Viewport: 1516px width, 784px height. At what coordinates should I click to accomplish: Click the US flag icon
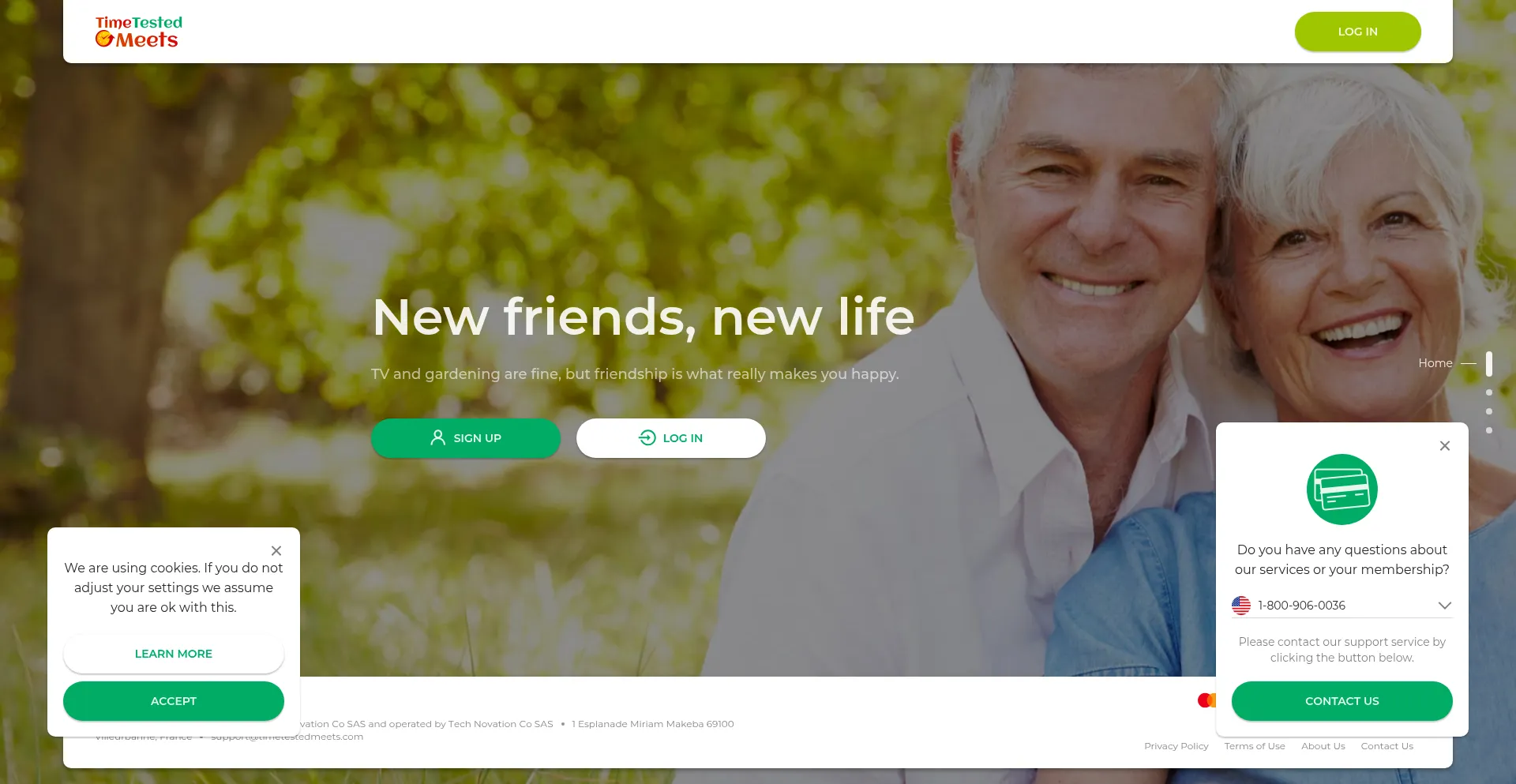pyautogui.click(x=1241, y=606)
